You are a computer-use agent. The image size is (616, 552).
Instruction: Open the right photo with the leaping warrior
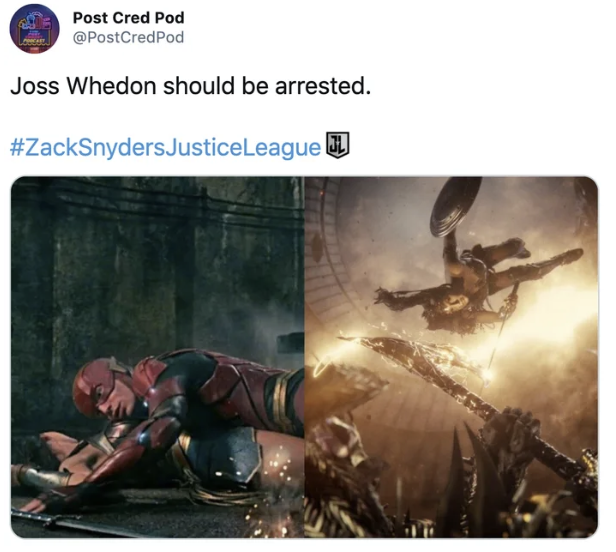451,357
